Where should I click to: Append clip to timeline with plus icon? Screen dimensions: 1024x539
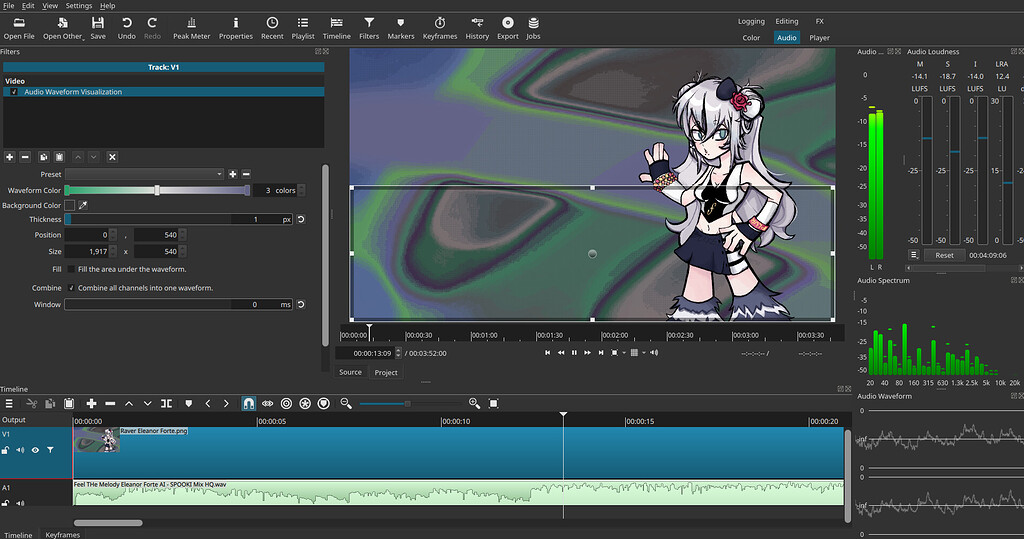[x=91, y=404]
